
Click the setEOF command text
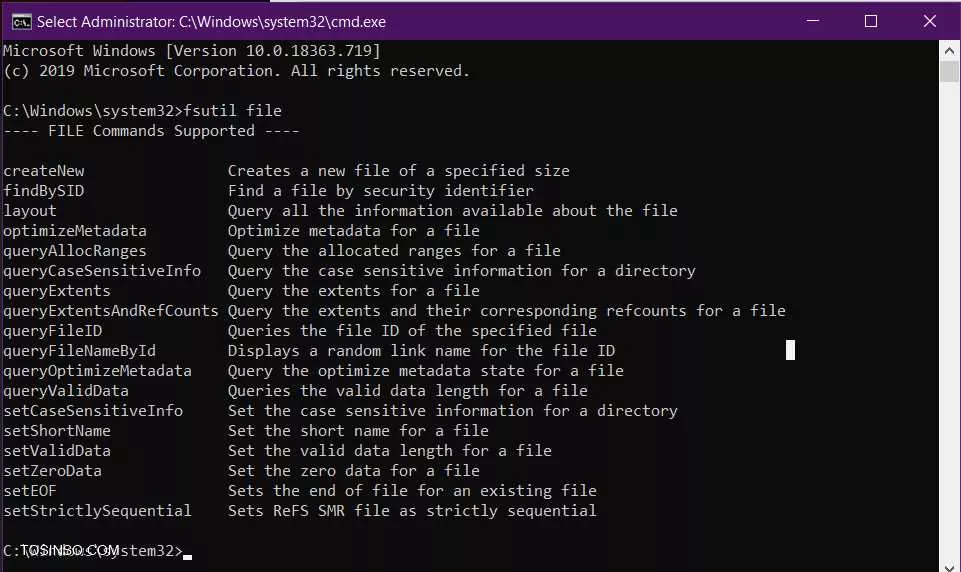[29, 490]
